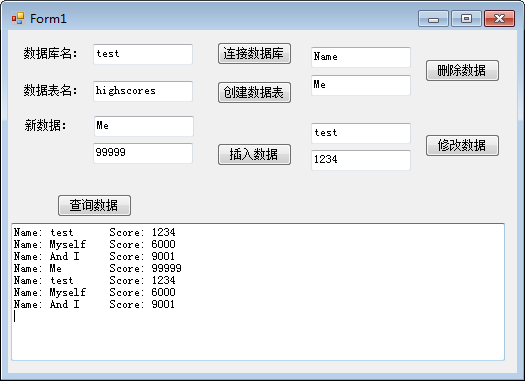Click the first 'Name: test Score: 1234' row

[94, 232]
